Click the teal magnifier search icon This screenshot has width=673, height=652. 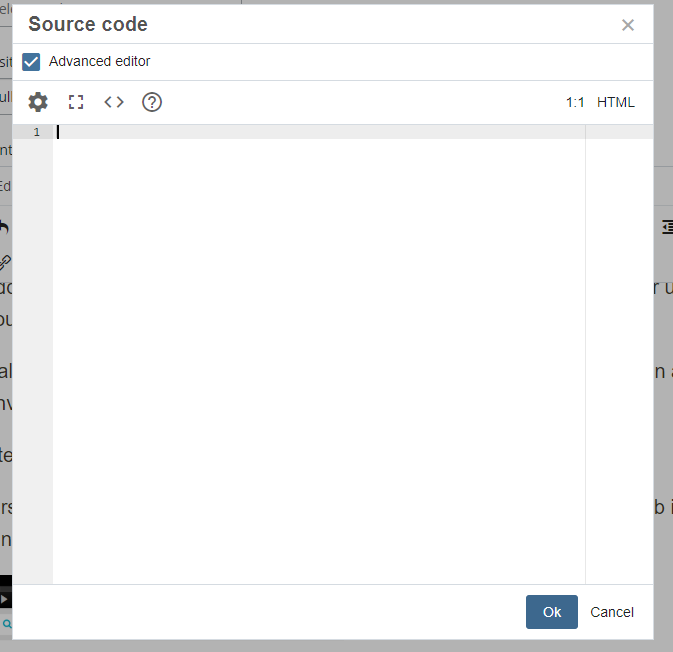tap(7, 624)
